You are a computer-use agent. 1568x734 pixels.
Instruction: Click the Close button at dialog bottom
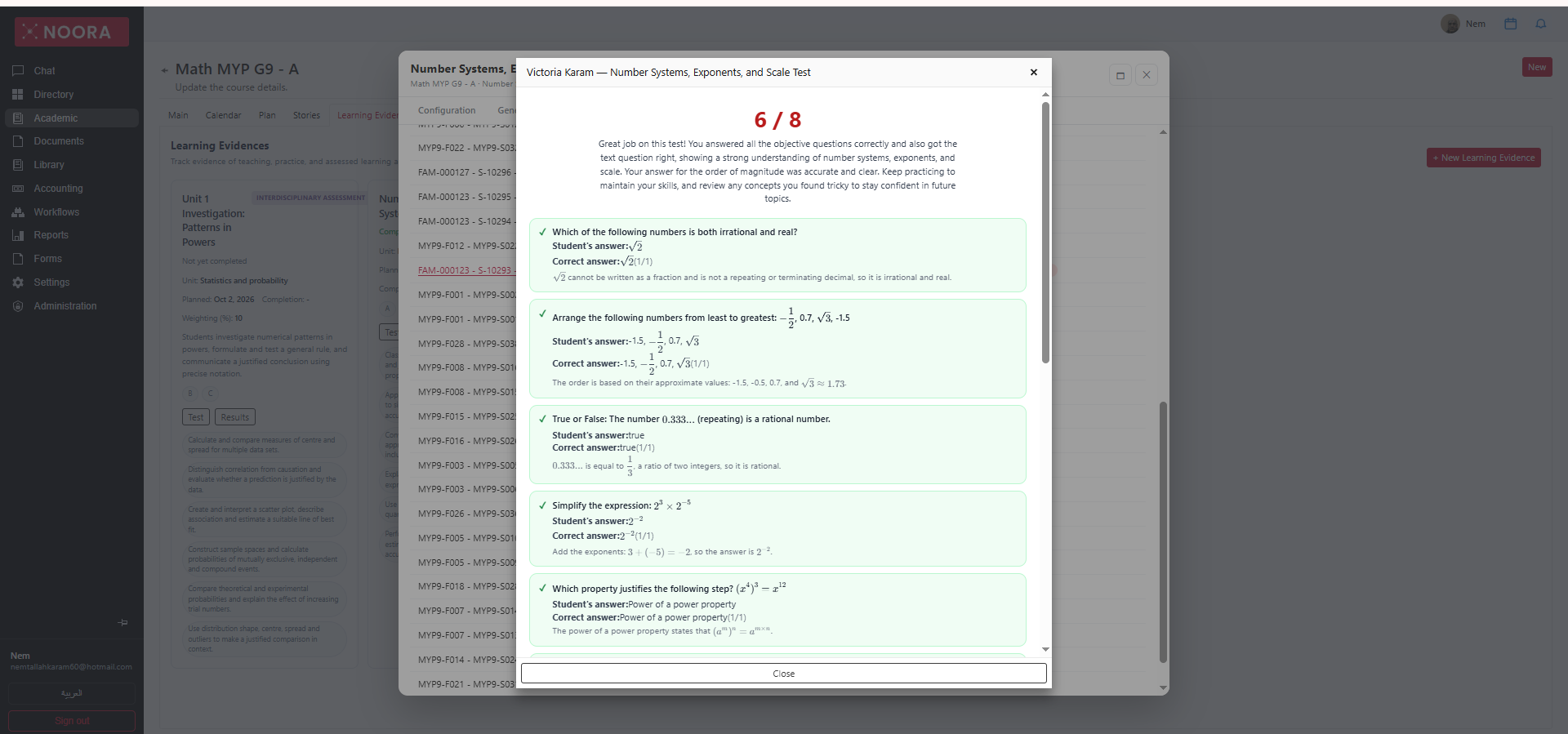784,674
